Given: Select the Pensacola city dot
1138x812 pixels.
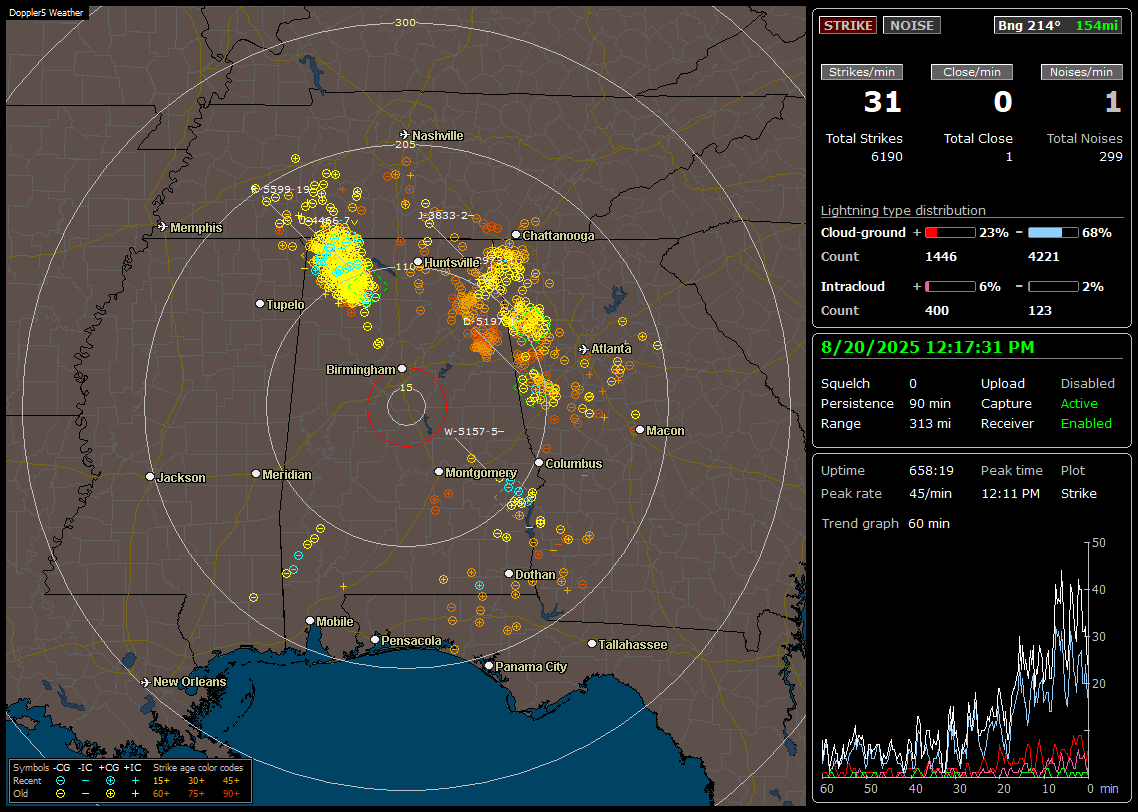Looking at the screenshot, I should (x=375, y=640).
